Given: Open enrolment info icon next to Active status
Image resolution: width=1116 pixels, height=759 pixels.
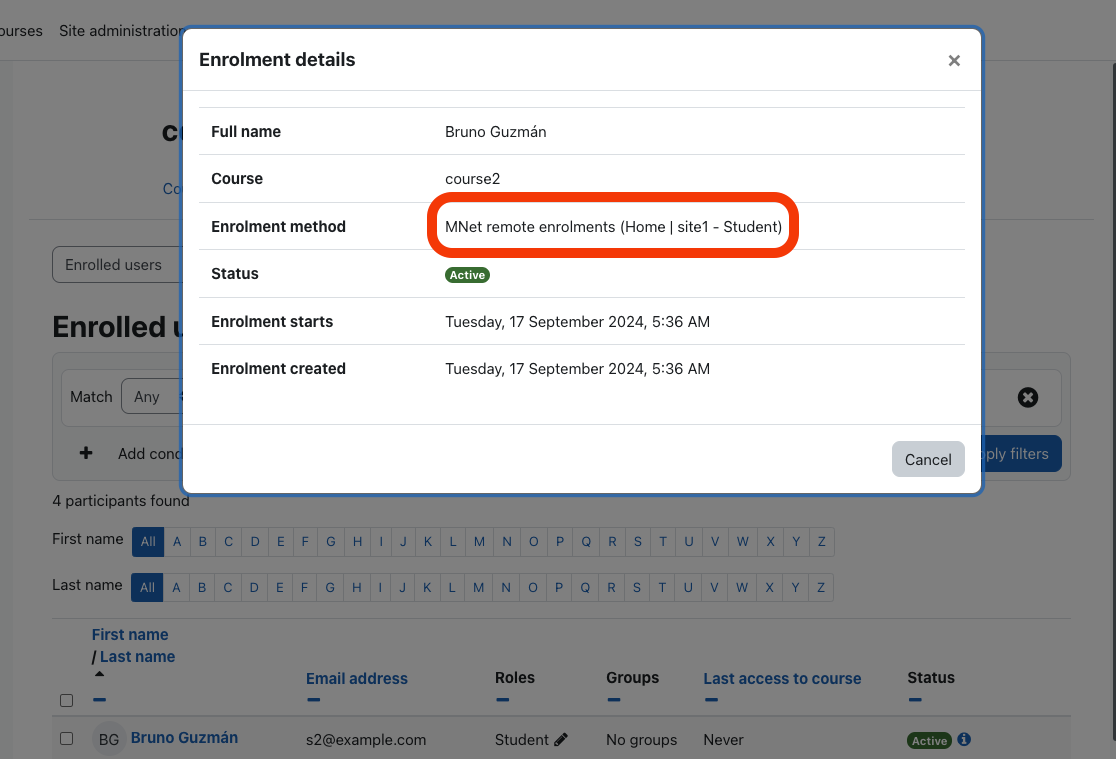Looking at the screenshot, I should coord(964,740).
